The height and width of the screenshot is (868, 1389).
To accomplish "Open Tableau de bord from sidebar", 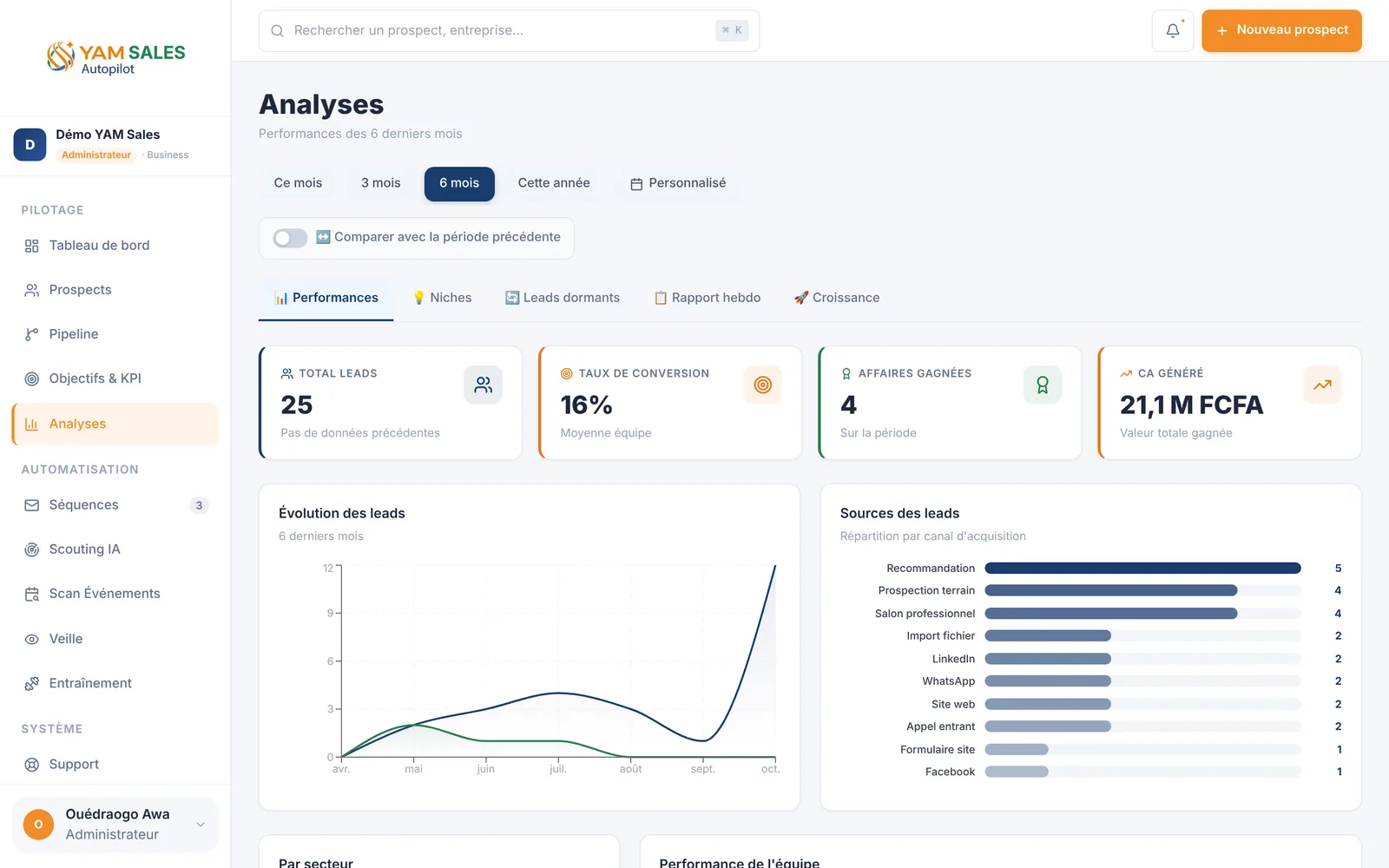I will (115, 246).
